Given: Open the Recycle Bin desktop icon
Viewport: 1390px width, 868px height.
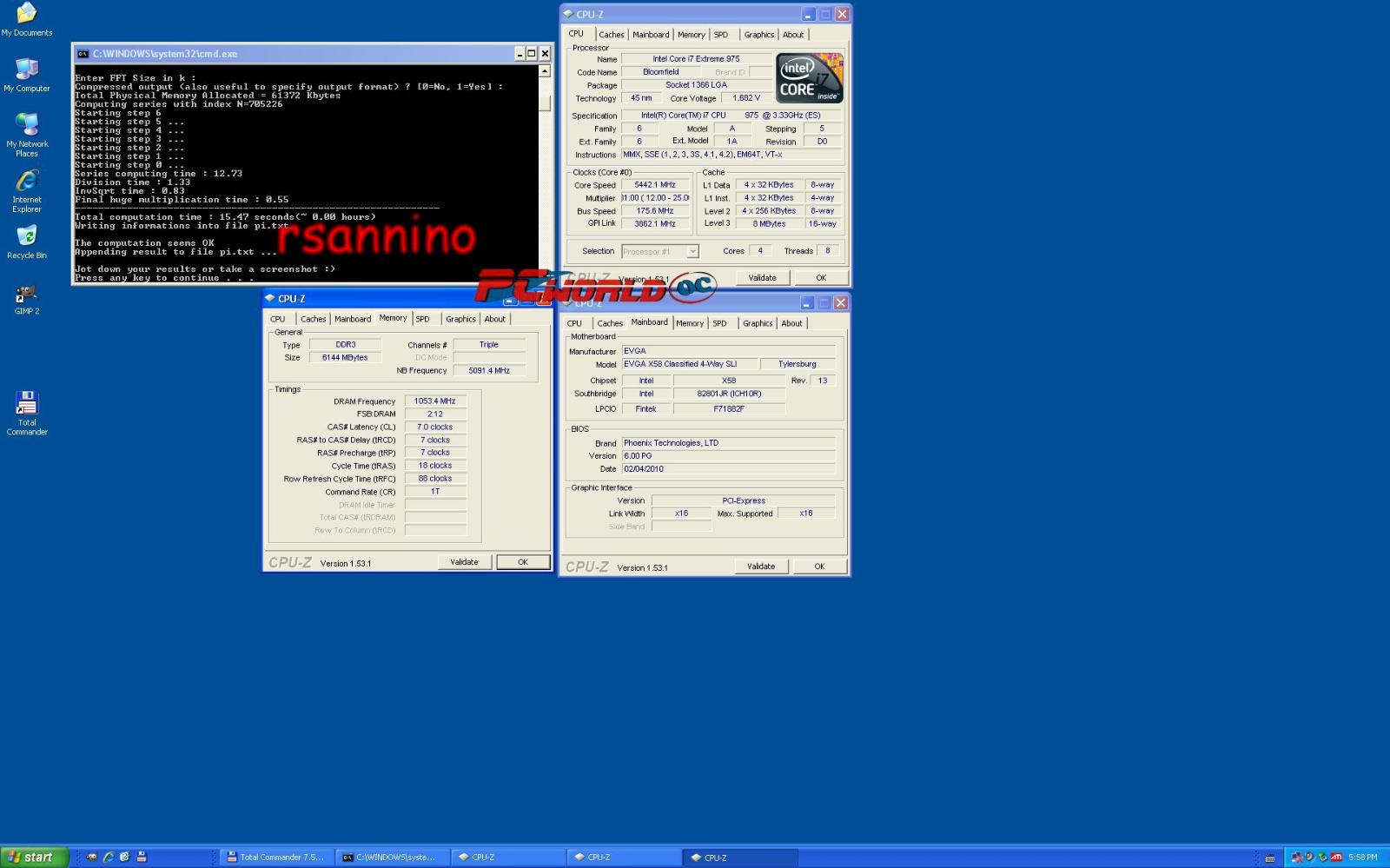Looking at the screenshot, I should (27, 242).
